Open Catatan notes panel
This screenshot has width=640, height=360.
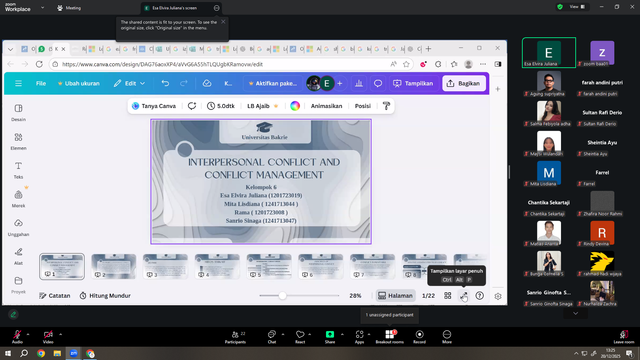pos(55,296)
